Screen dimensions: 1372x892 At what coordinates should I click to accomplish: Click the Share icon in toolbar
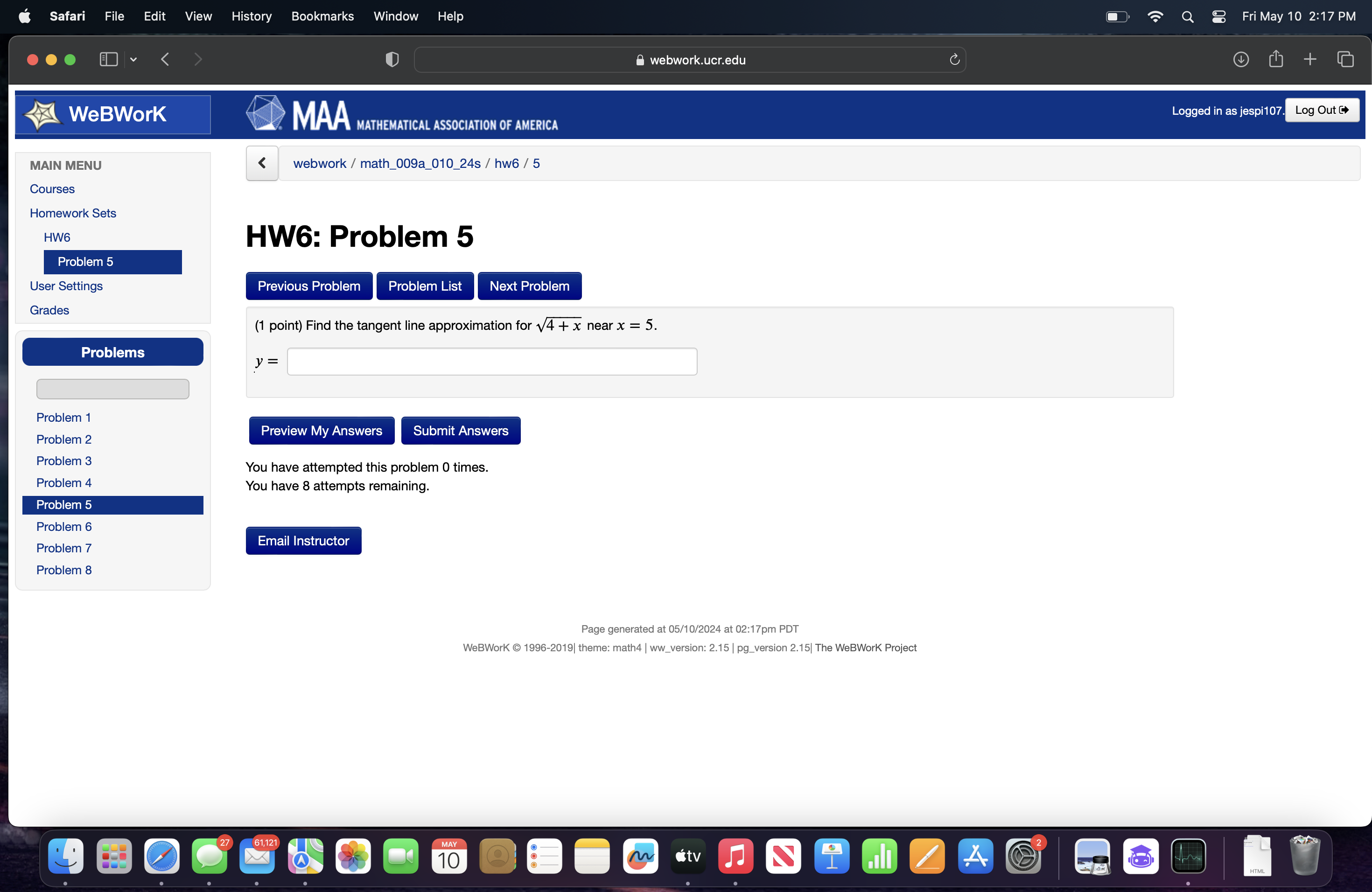tap(1275, 59)
